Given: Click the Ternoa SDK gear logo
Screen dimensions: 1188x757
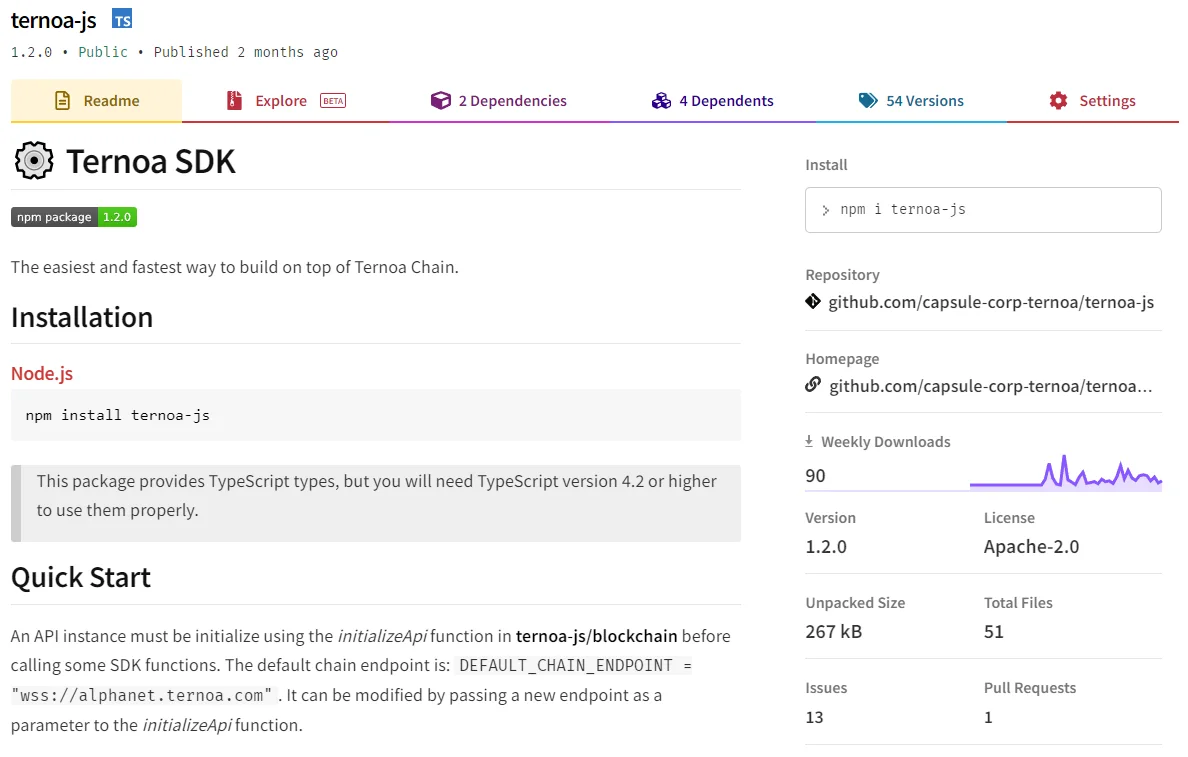Looking at the screenshot, I should 34,160.
